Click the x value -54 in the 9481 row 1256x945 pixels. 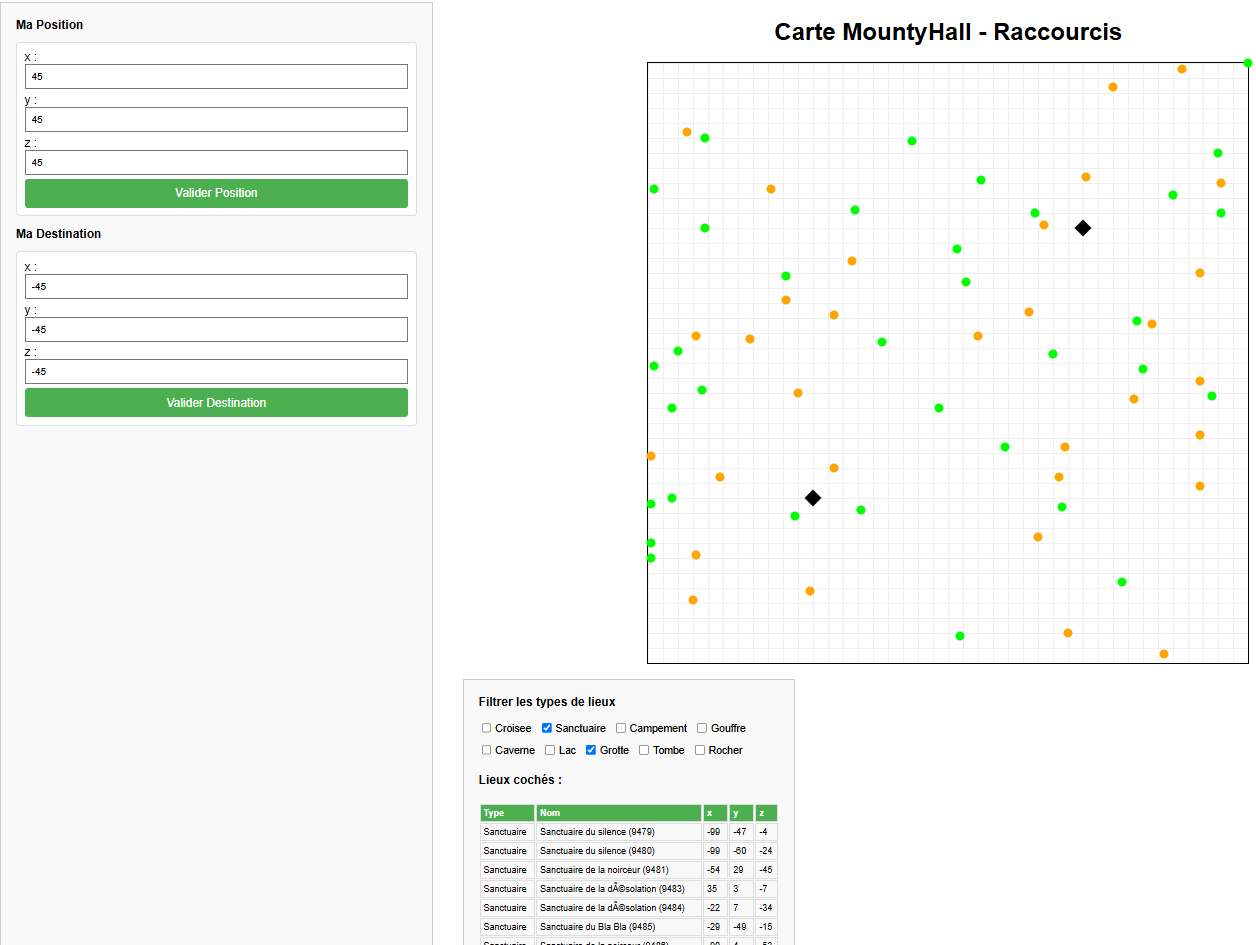(714, 870)
